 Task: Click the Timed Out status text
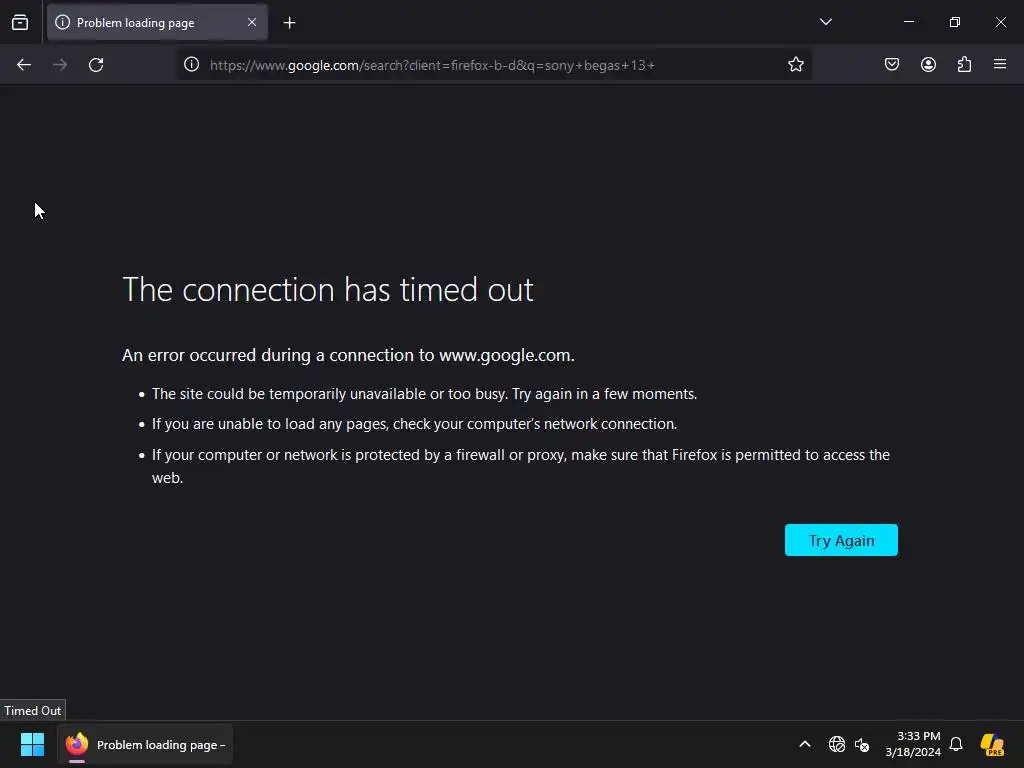pos(33,711)
